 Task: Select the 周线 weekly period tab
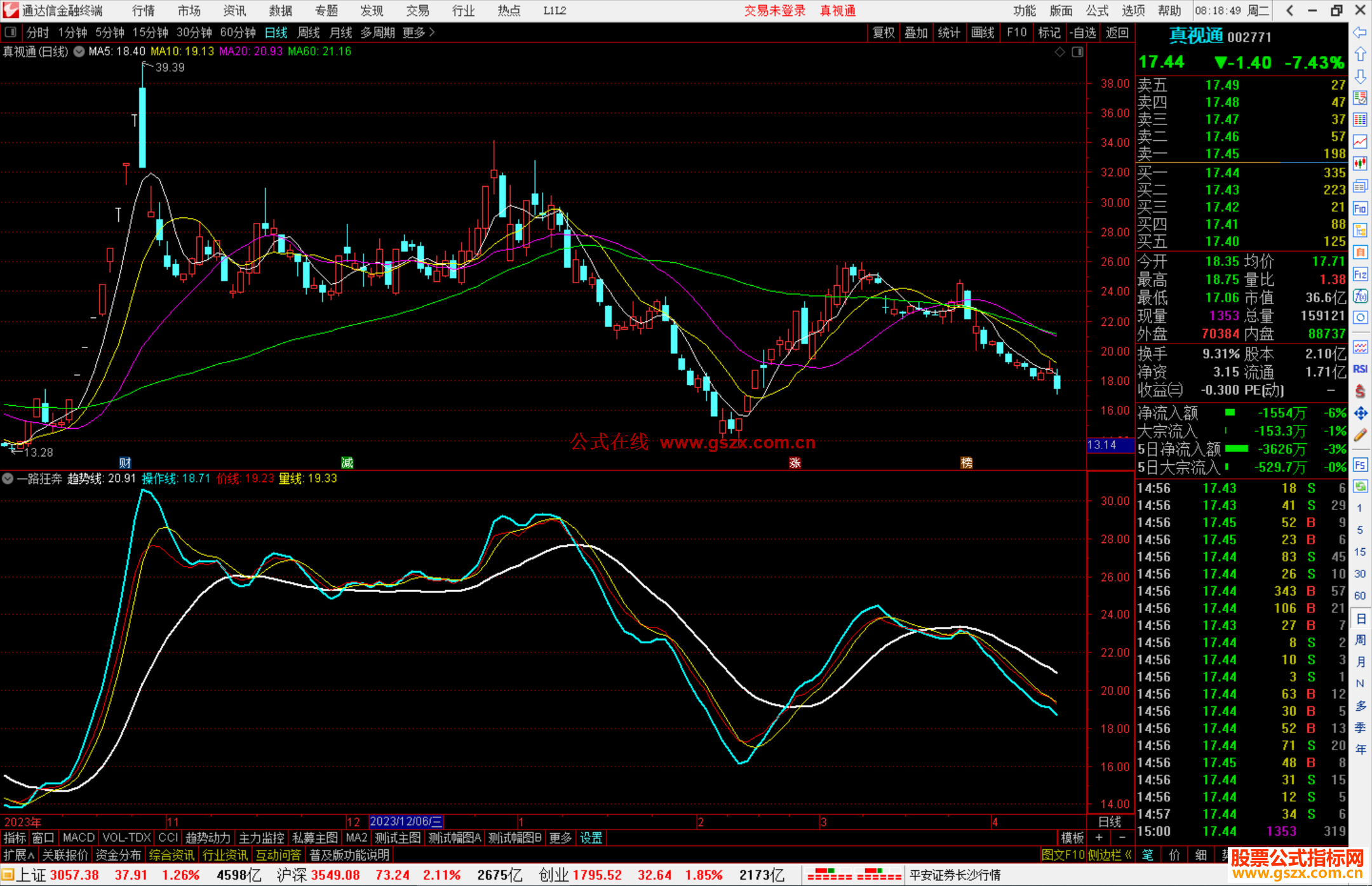click(308, 32)
